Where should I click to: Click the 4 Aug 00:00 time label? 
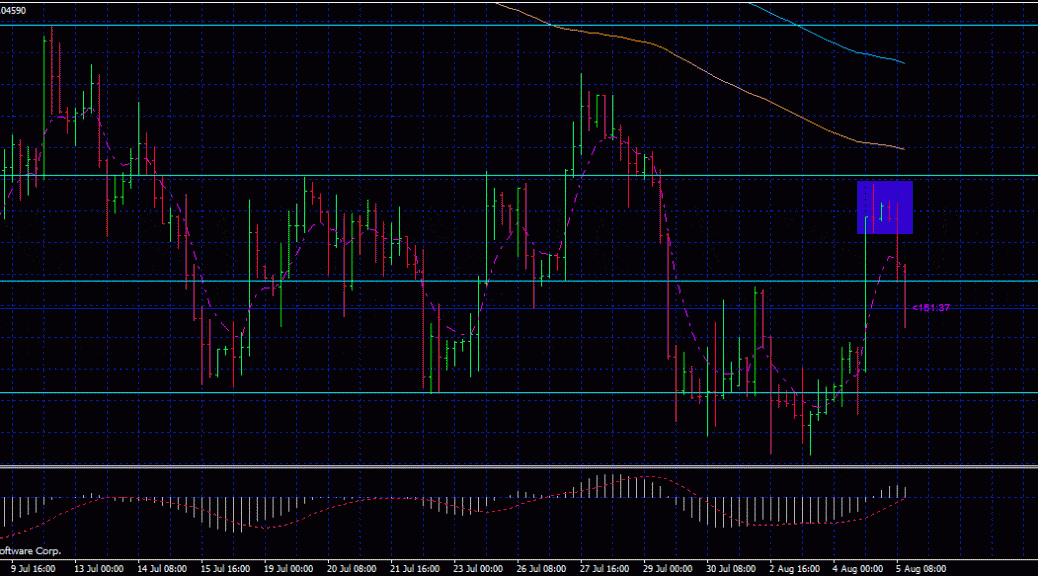(x=857, y=569)
